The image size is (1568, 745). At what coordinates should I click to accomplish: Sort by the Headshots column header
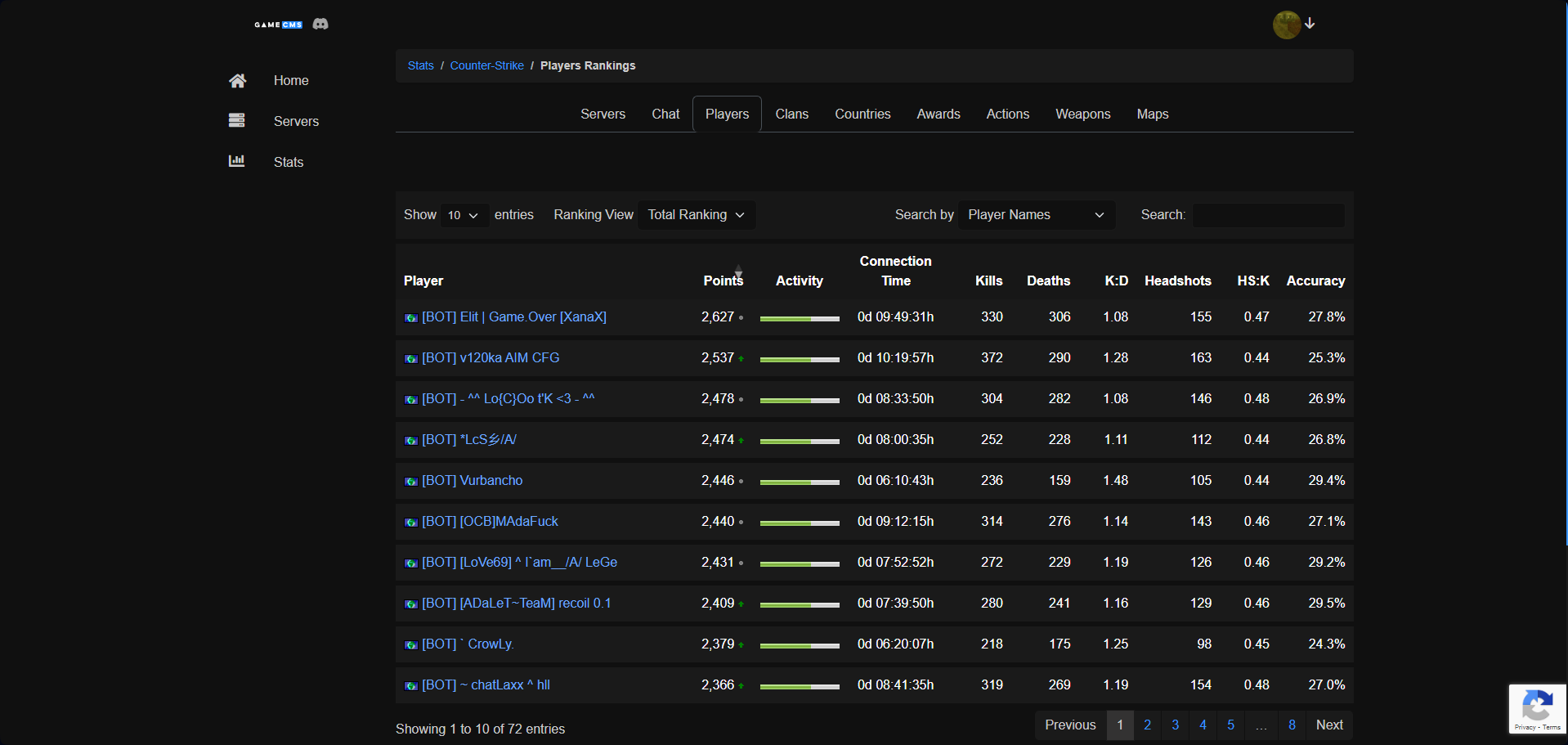click(1178, 281)
